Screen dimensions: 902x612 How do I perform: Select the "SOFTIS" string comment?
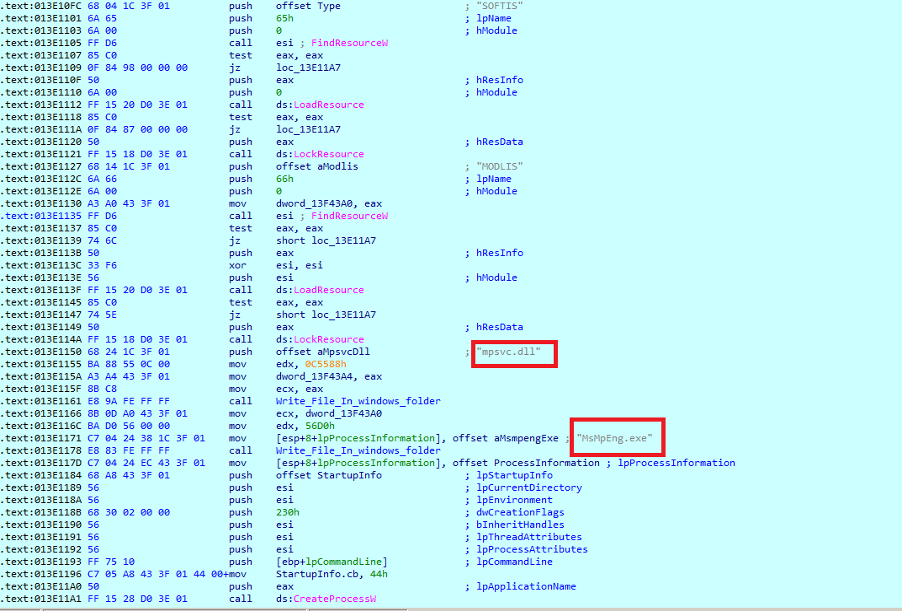(x=499, y=6)
